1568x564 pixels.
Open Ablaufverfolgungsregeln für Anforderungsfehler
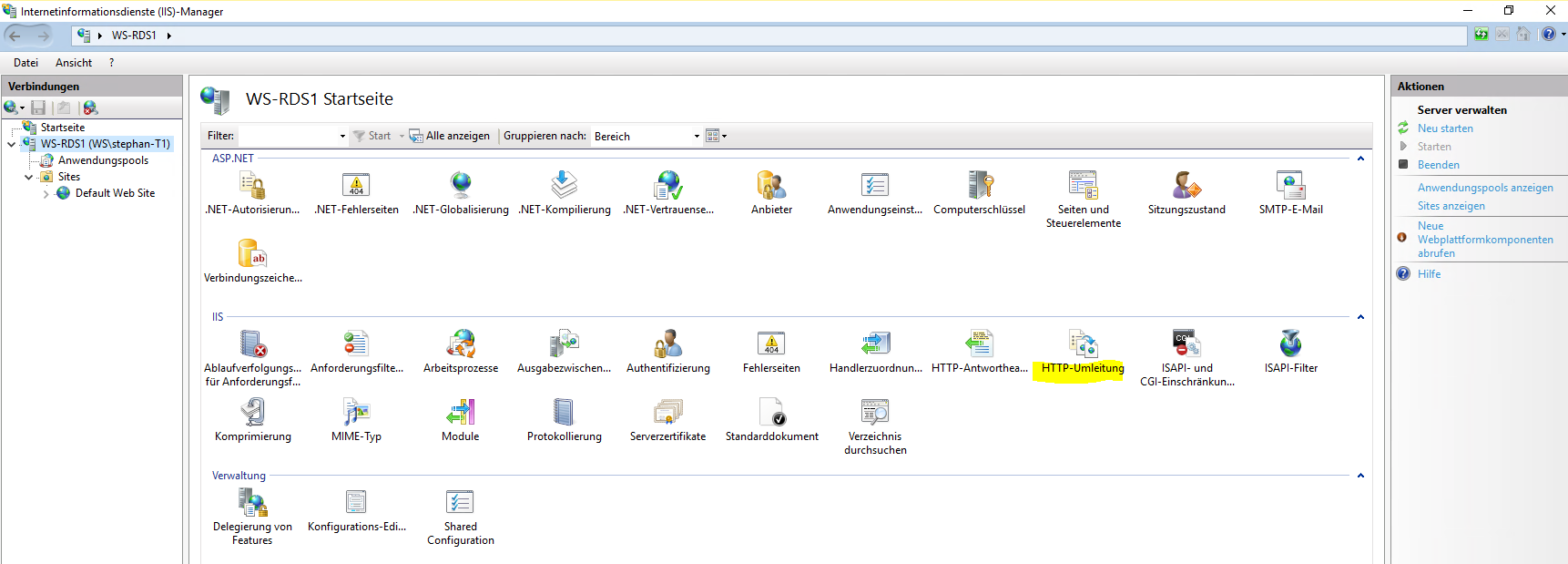pyautogui.click(x=252, y=358)
